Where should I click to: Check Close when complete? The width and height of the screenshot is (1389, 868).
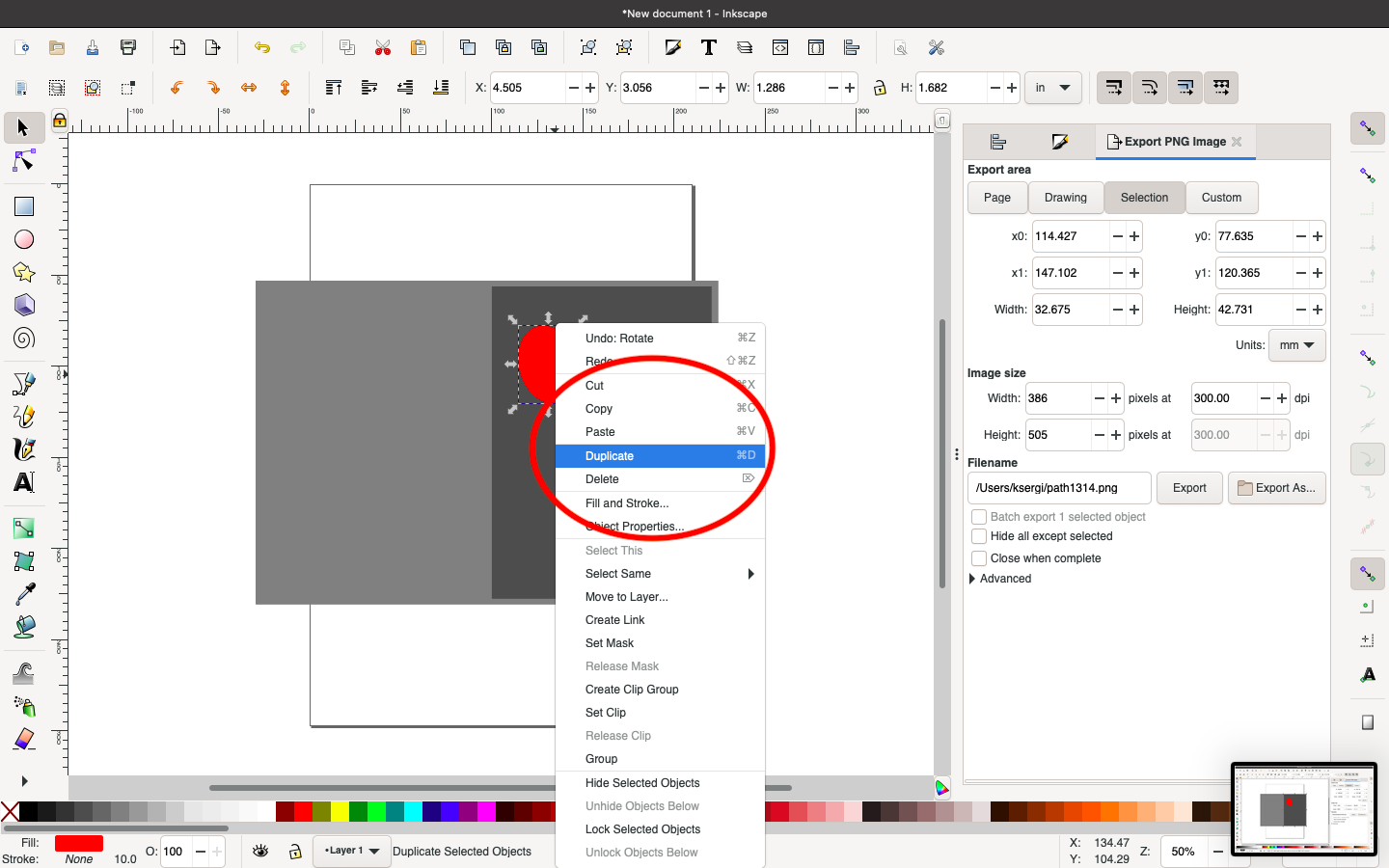[x=979, y=558]
